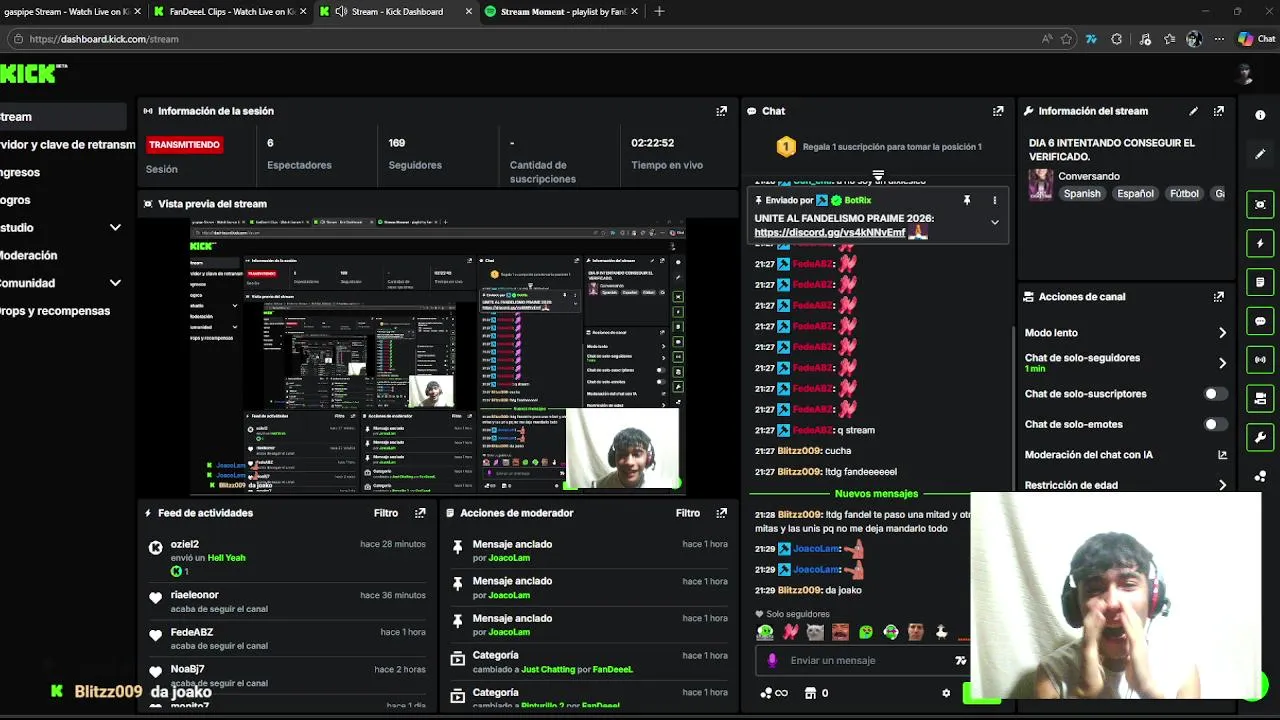The width and height of the screenshot is (1280, 720).
Task: Open Filtro in Acciones de moderador
Action: pos(688,513)
